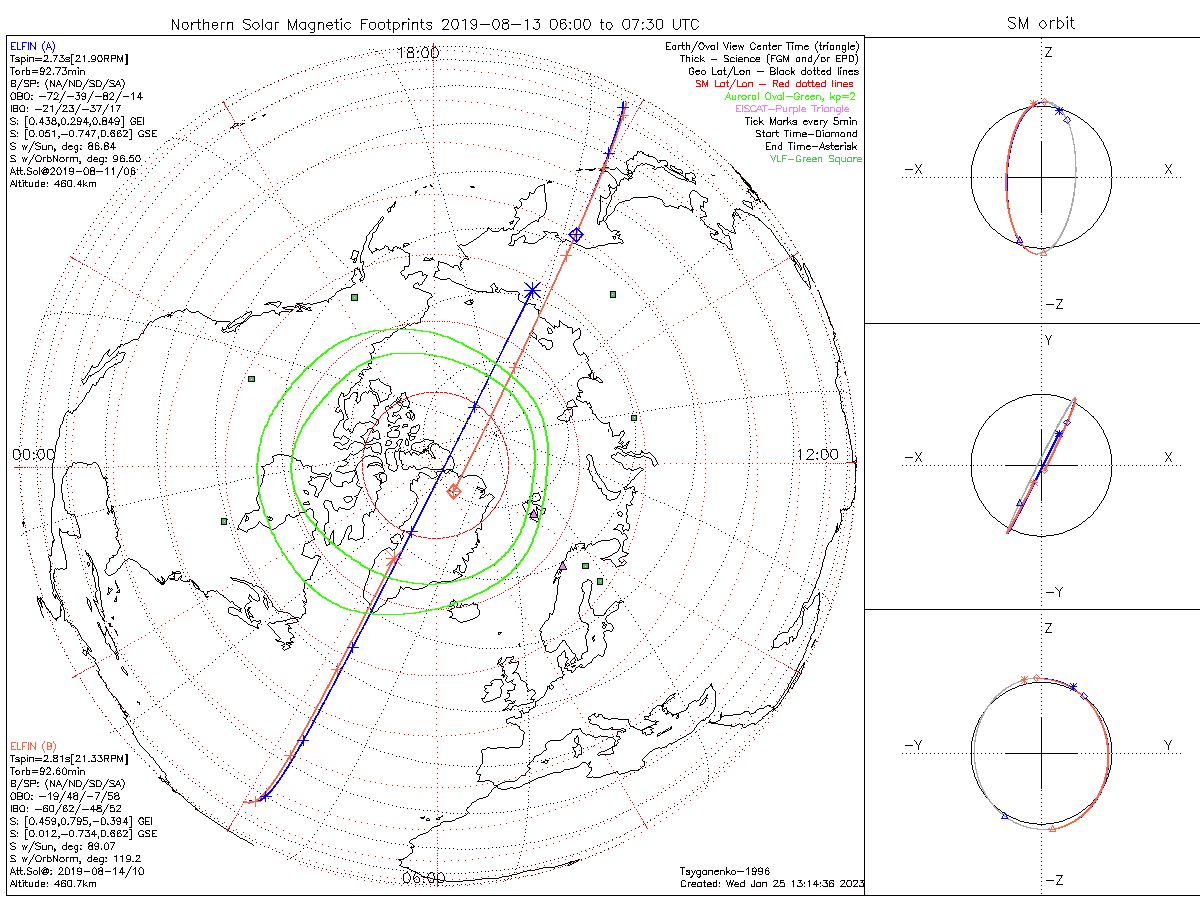Click legend 'VLF-Green Square'

(814, 159)
